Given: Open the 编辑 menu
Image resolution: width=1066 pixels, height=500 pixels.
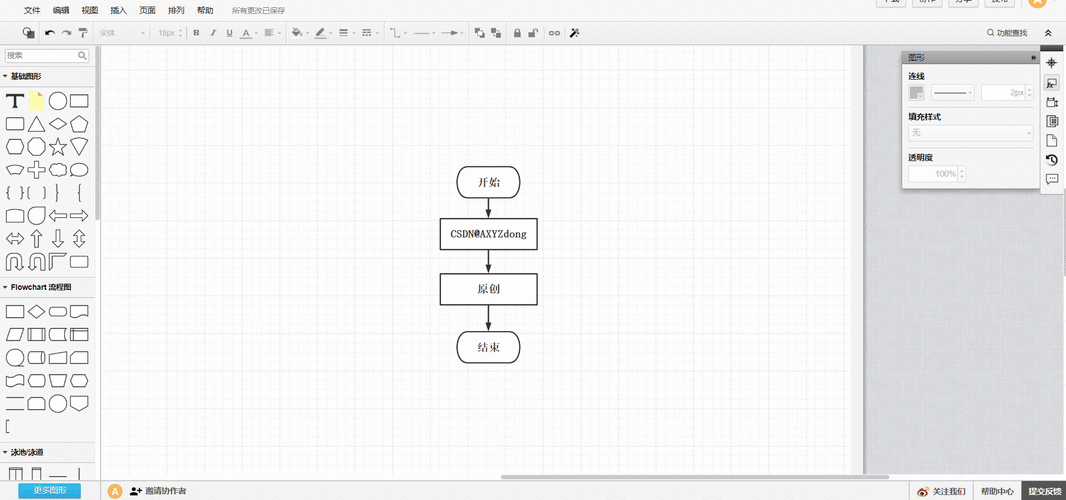Looking at the screenshot, I should (61, 10).
